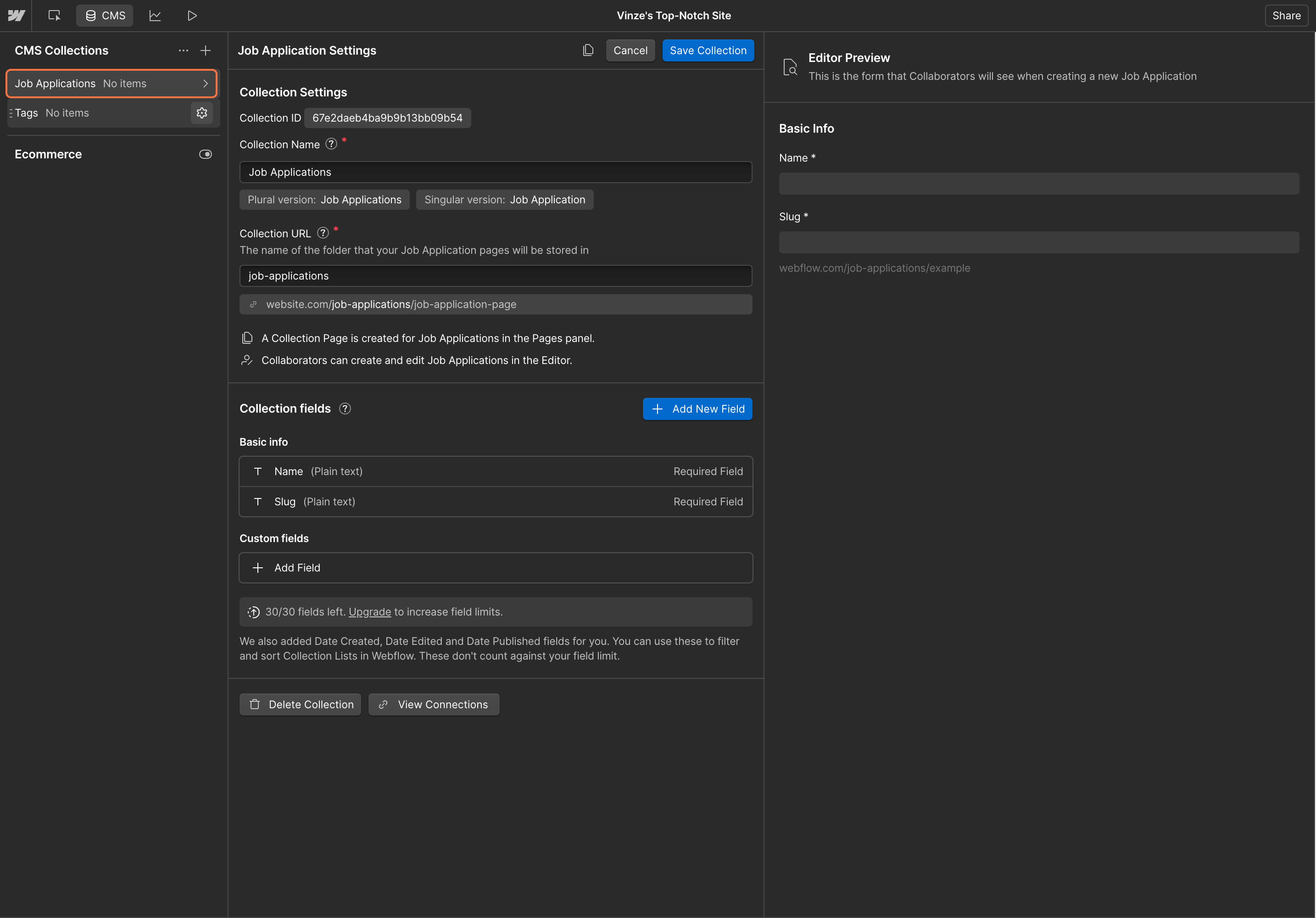Click the Add New Field button

coord(697,409)
